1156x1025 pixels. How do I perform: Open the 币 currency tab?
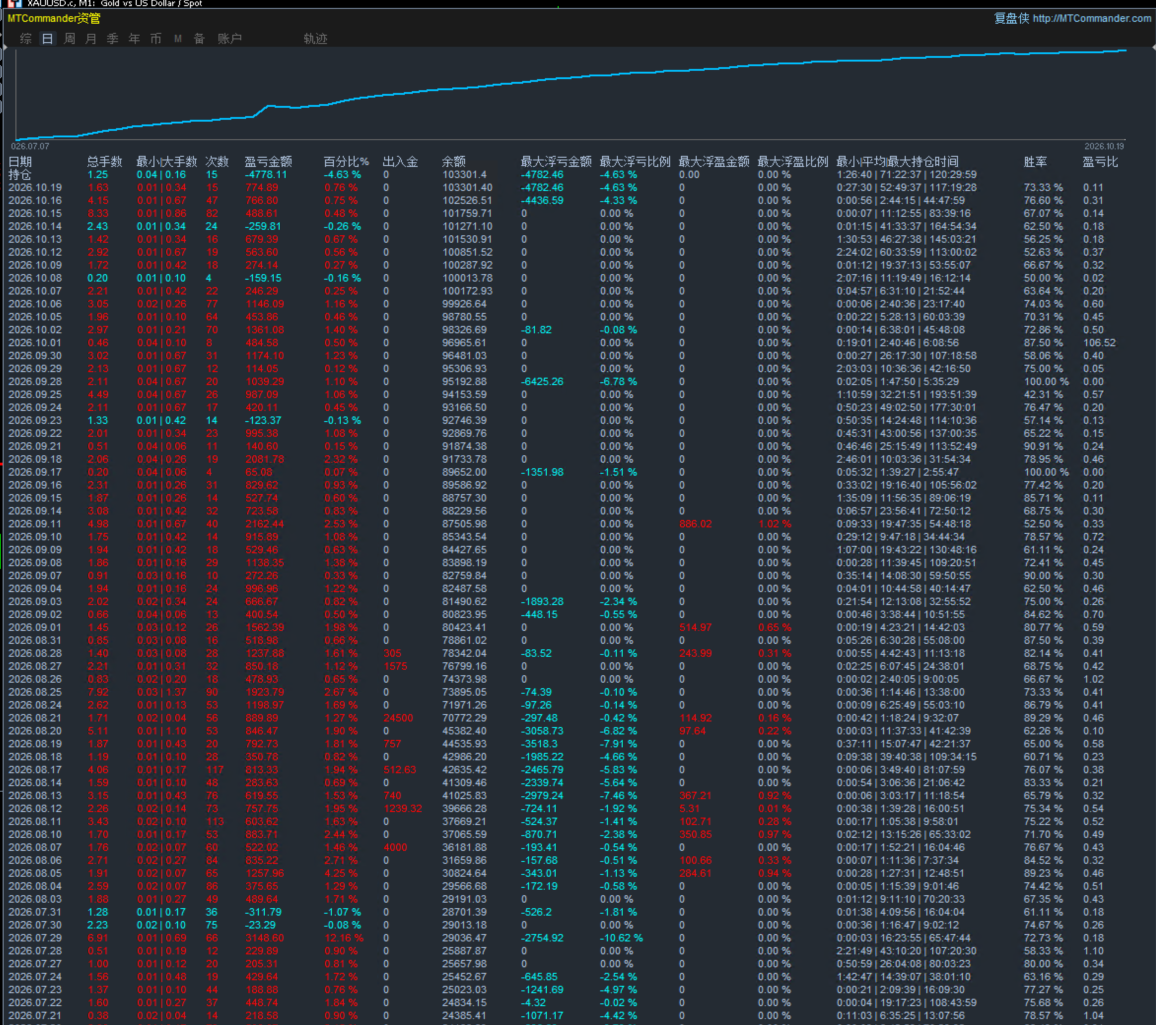pos(156,38)
